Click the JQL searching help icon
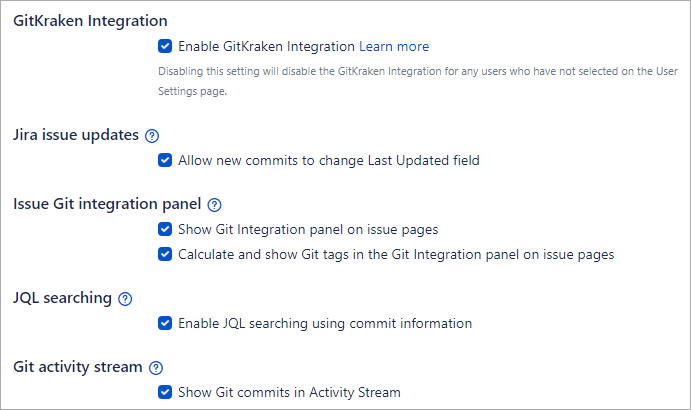The height and width of the screenshot is (410, 691). point(125,299)
